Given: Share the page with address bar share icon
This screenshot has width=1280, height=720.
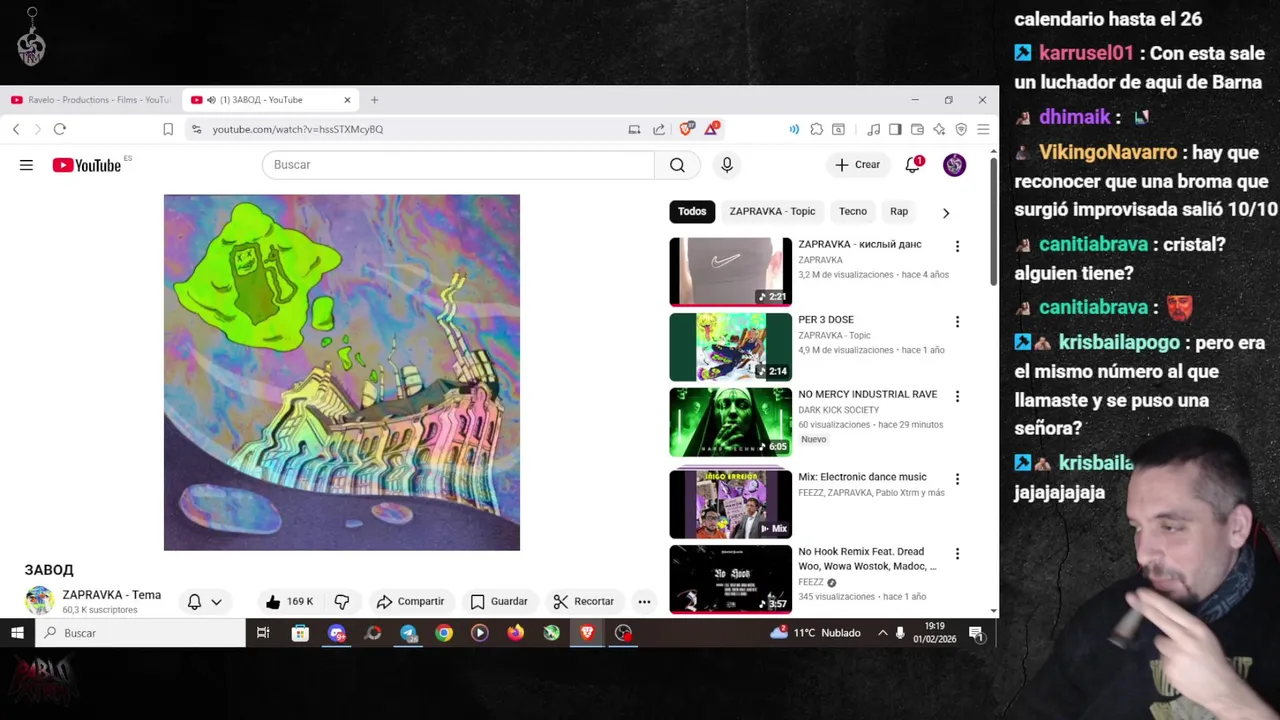Looking at the screenshot, I should (x=659, y=129).
